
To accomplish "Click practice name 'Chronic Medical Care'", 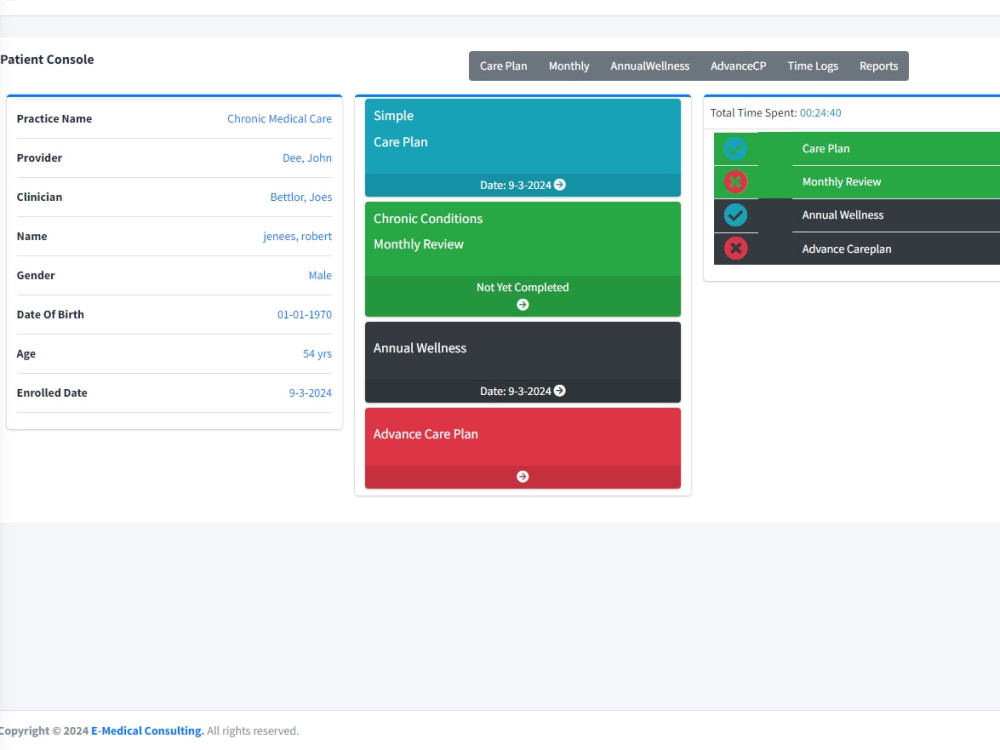I will [279, 119].
